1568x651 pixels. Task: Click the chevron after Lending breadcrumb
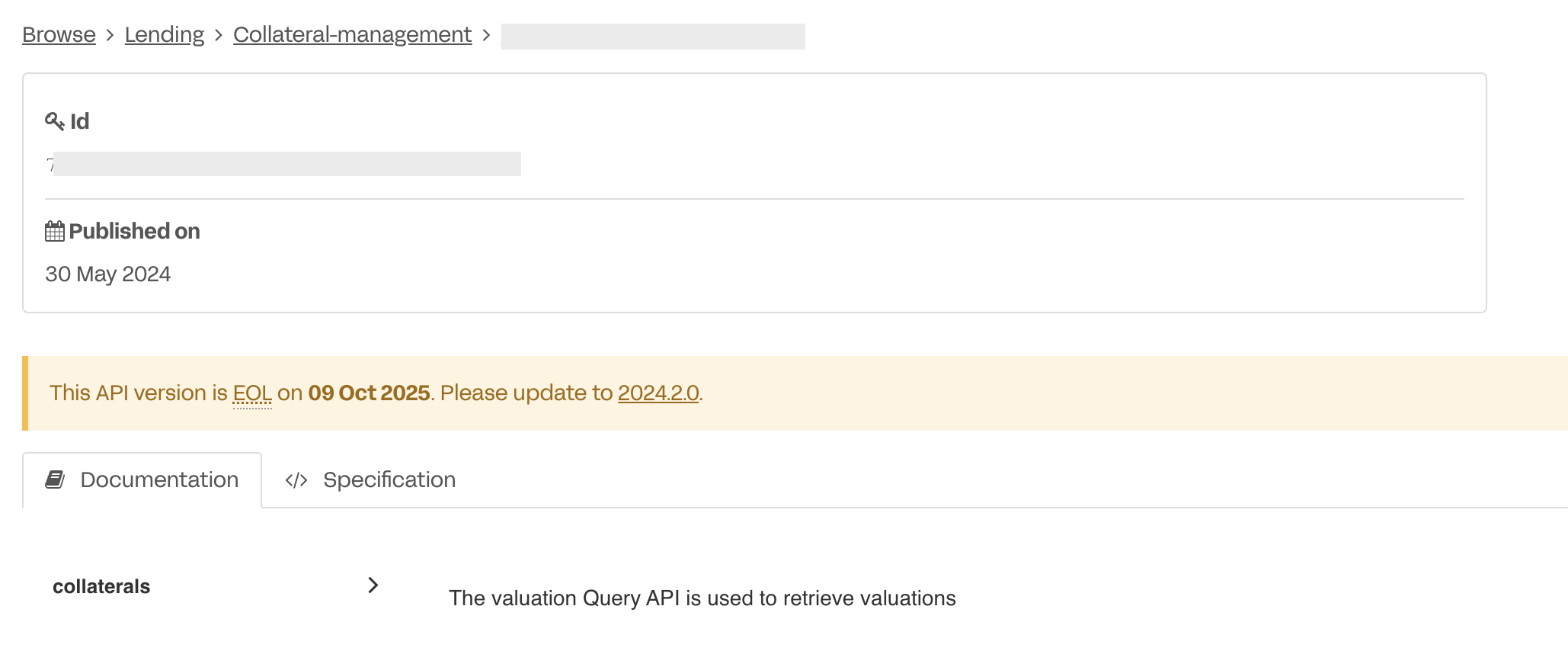coord(218,35)
